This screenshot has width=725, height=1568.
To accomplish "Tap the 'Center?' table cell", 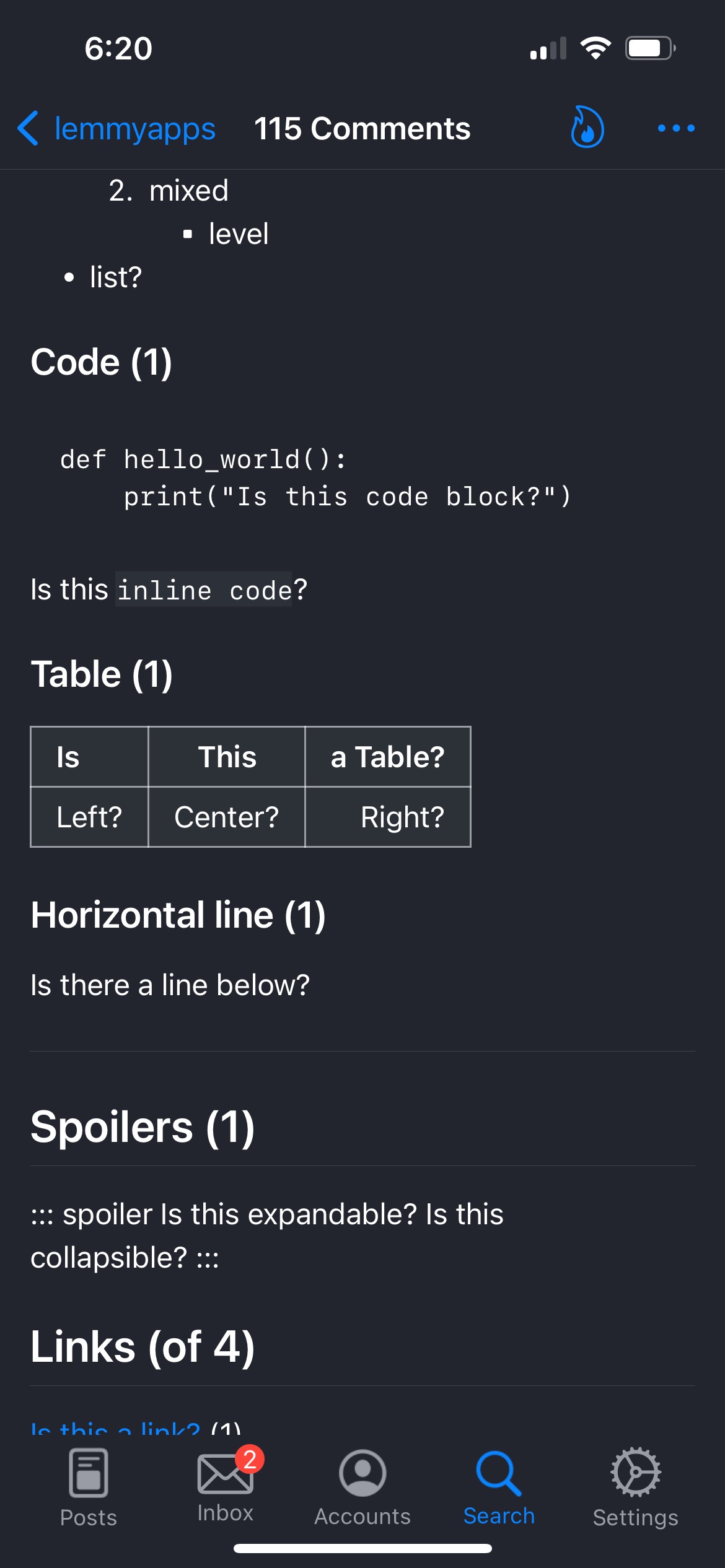I will tap(227, 817).
